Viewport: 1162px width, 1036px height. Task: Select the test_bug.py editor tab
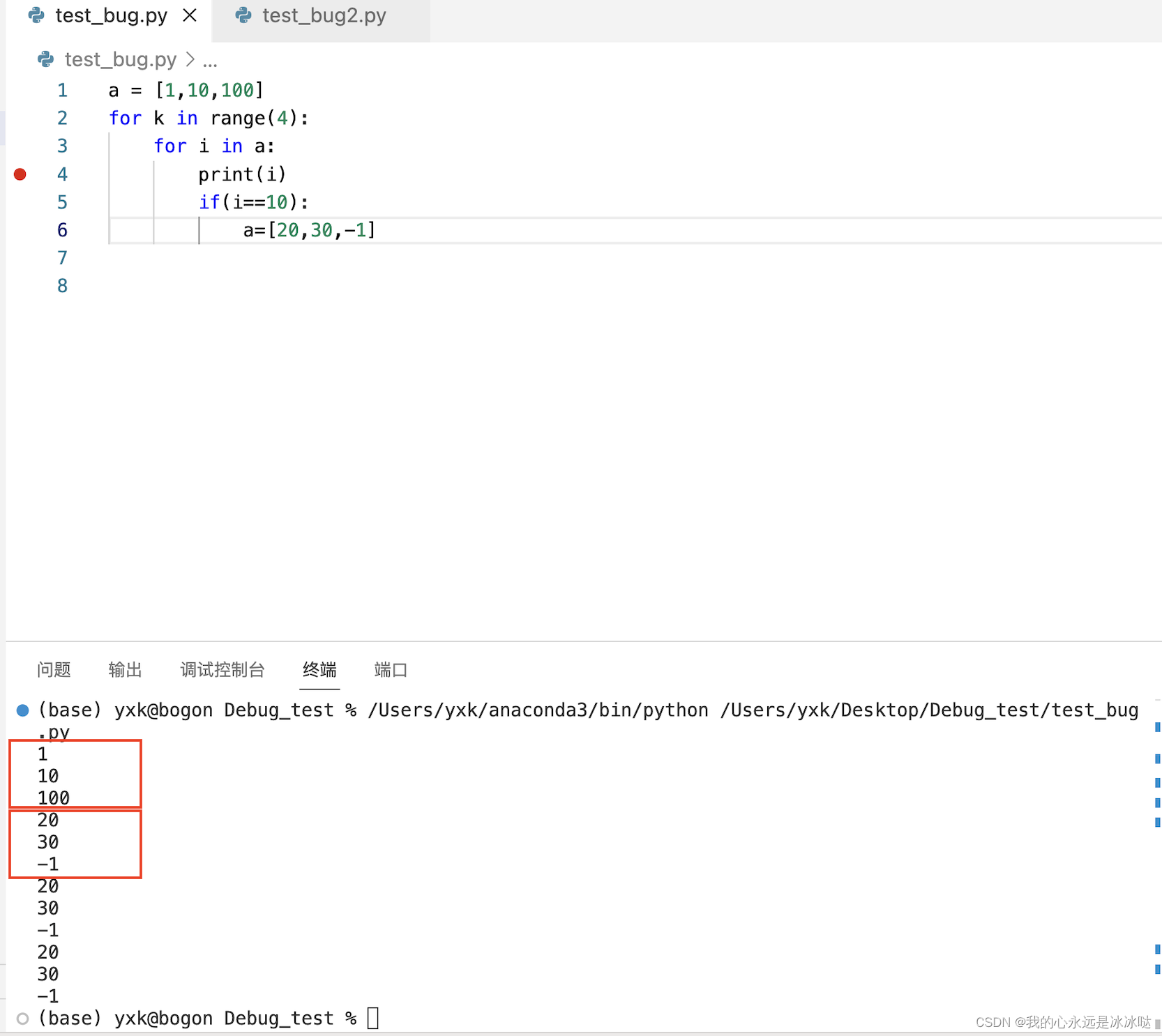[x=110, y=17]
